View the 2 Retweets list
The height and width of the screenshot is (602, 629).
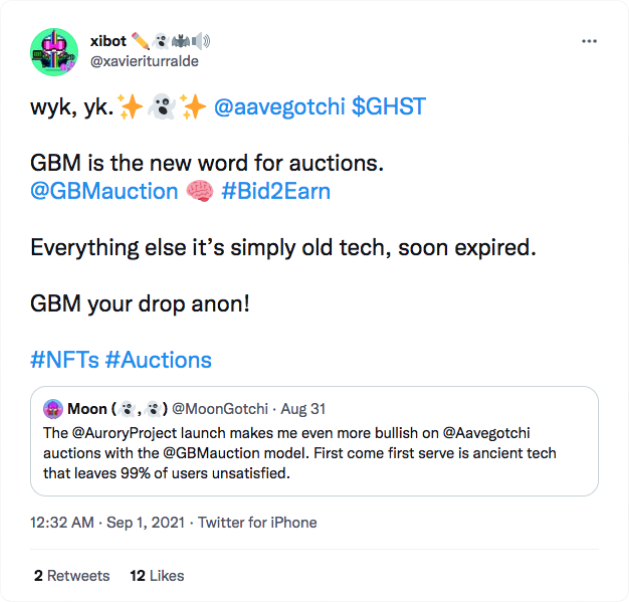(x=71, y=575)
